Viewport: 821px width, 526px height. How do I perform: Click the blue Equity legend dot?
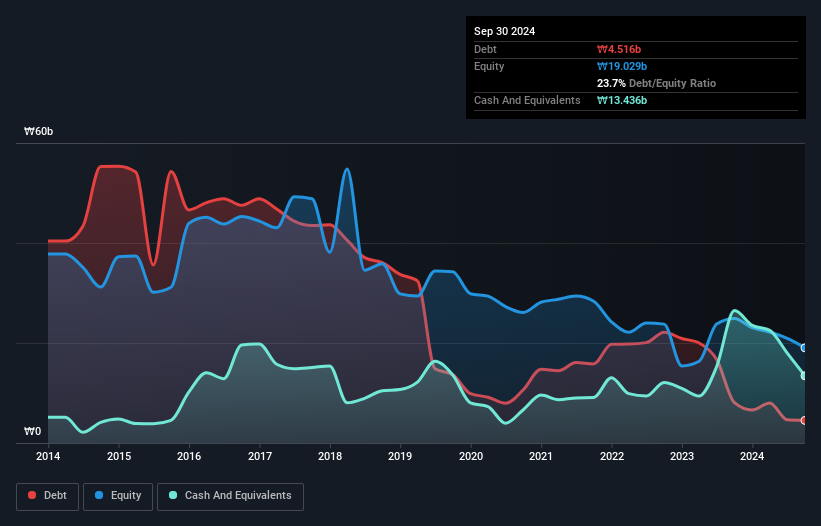pyautogui.click(x=99, y=495)
